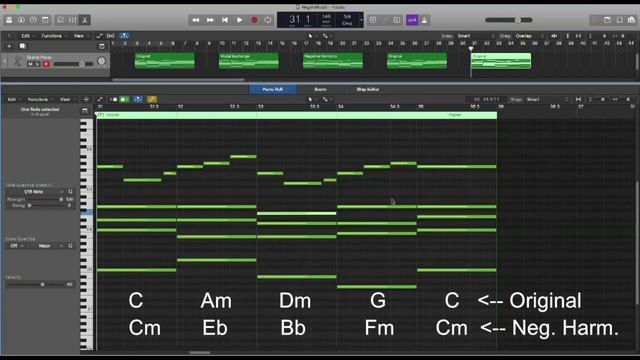Adjust the piano track volume fader

click(x=73, y=64)
